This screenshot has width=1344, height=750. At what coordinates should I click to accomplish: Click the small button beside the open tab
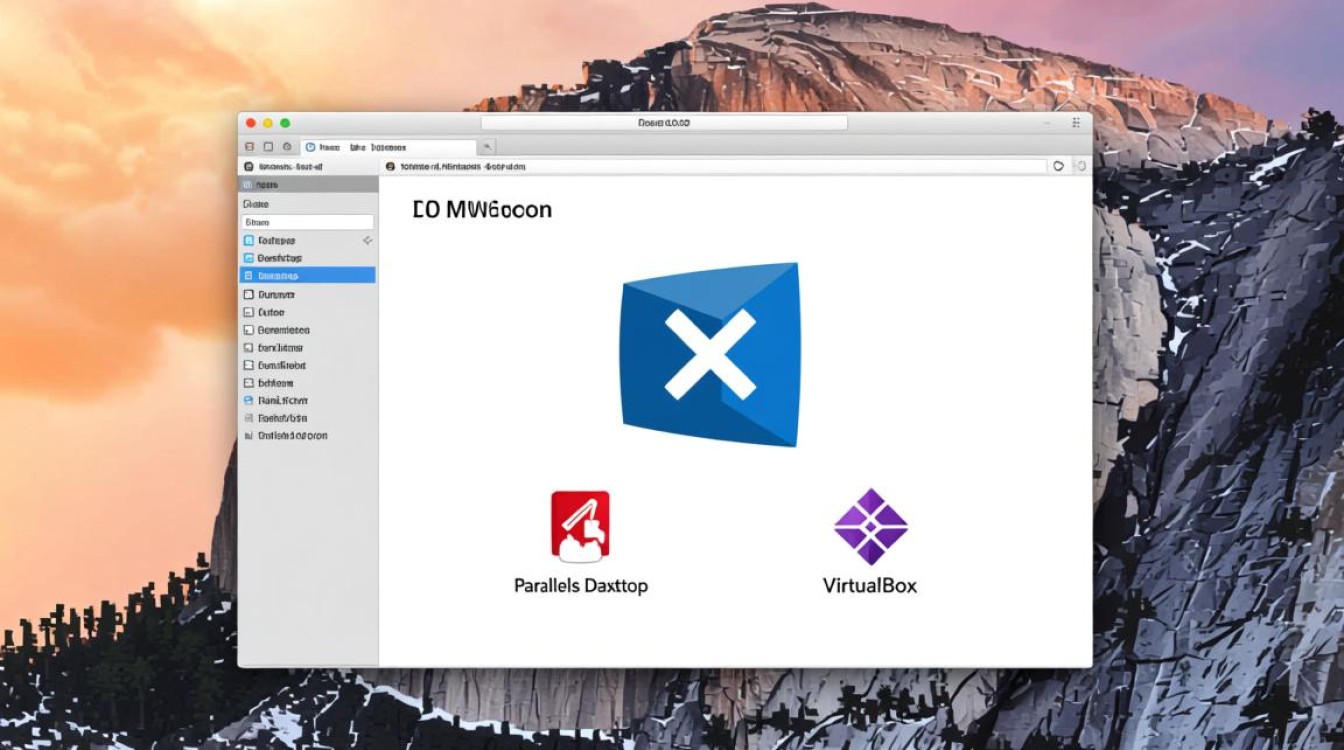[487, 147]
